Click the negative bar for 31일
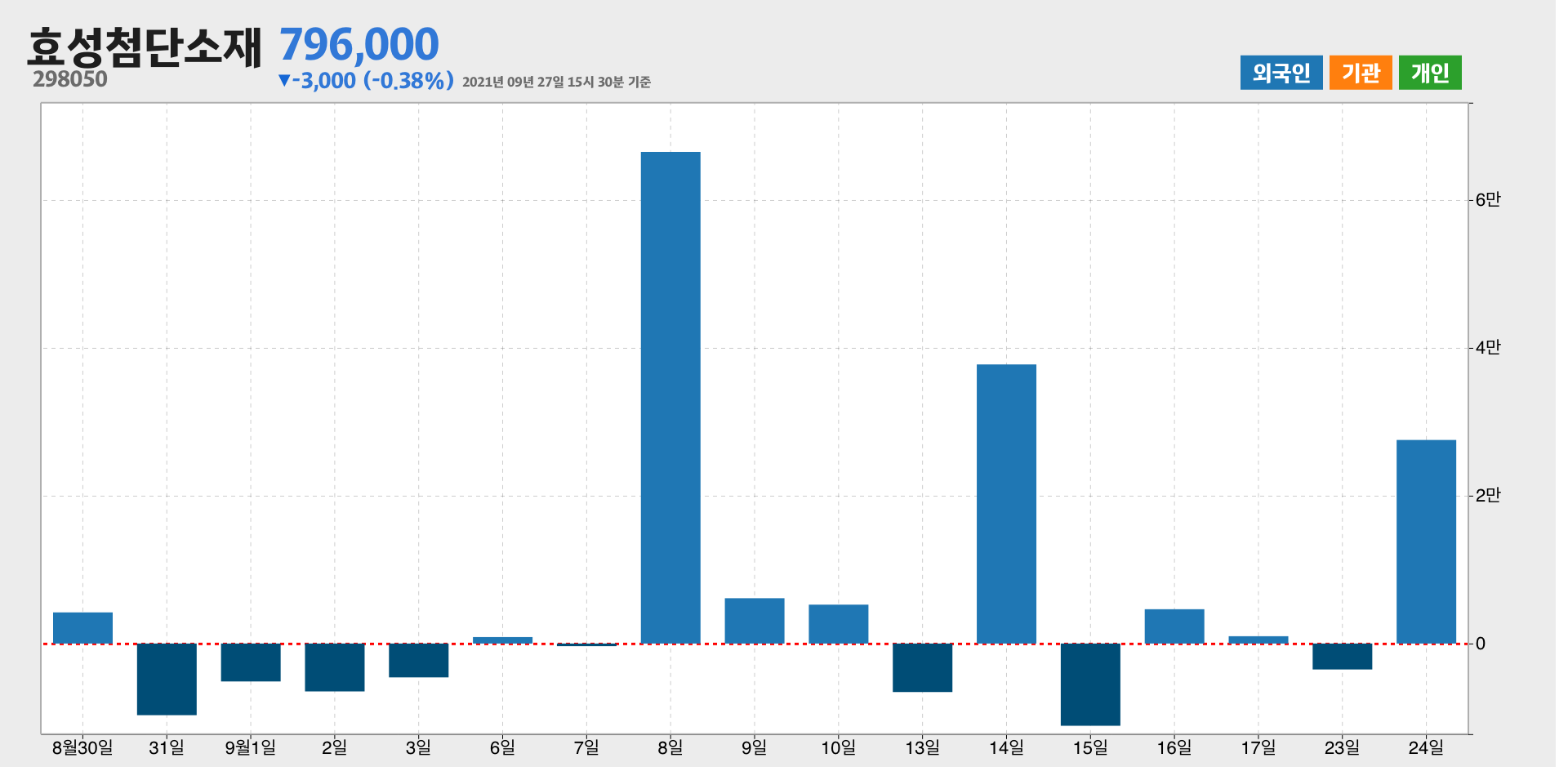 (167, 679)
